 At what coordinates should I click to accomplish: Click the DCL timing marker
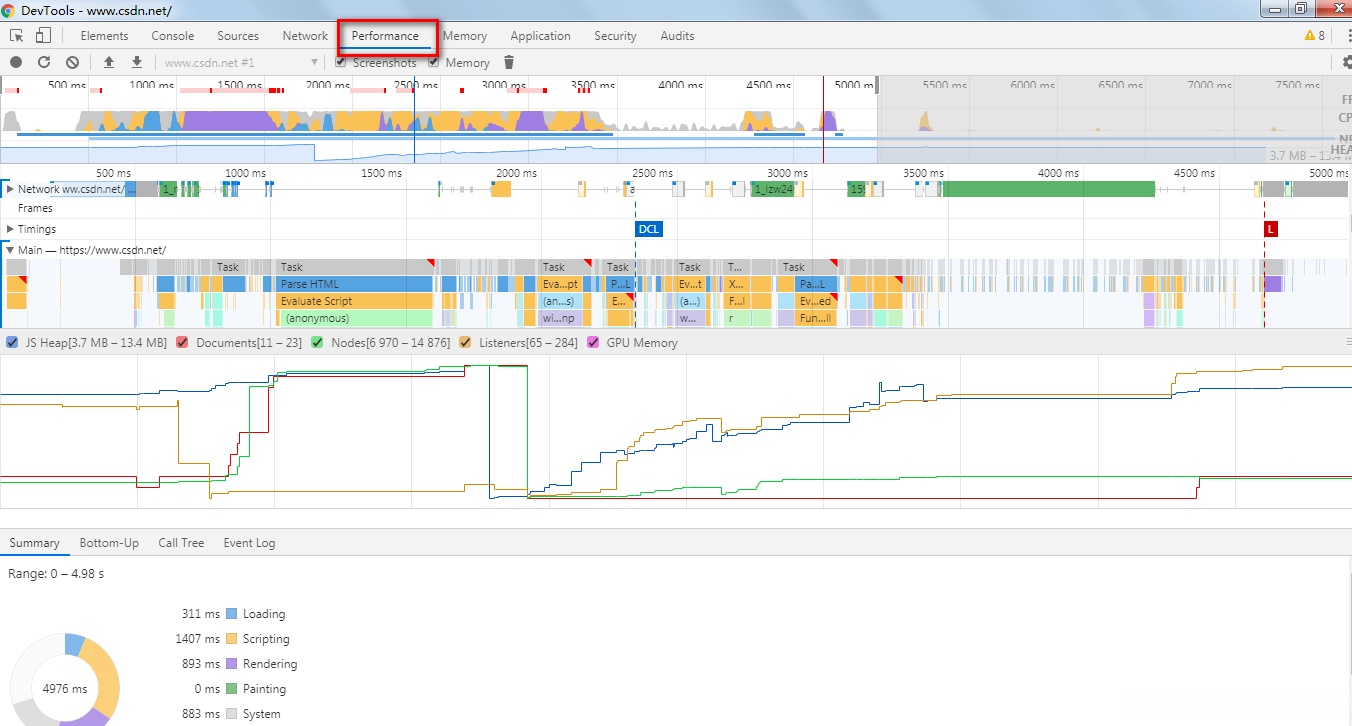(649, 229)
